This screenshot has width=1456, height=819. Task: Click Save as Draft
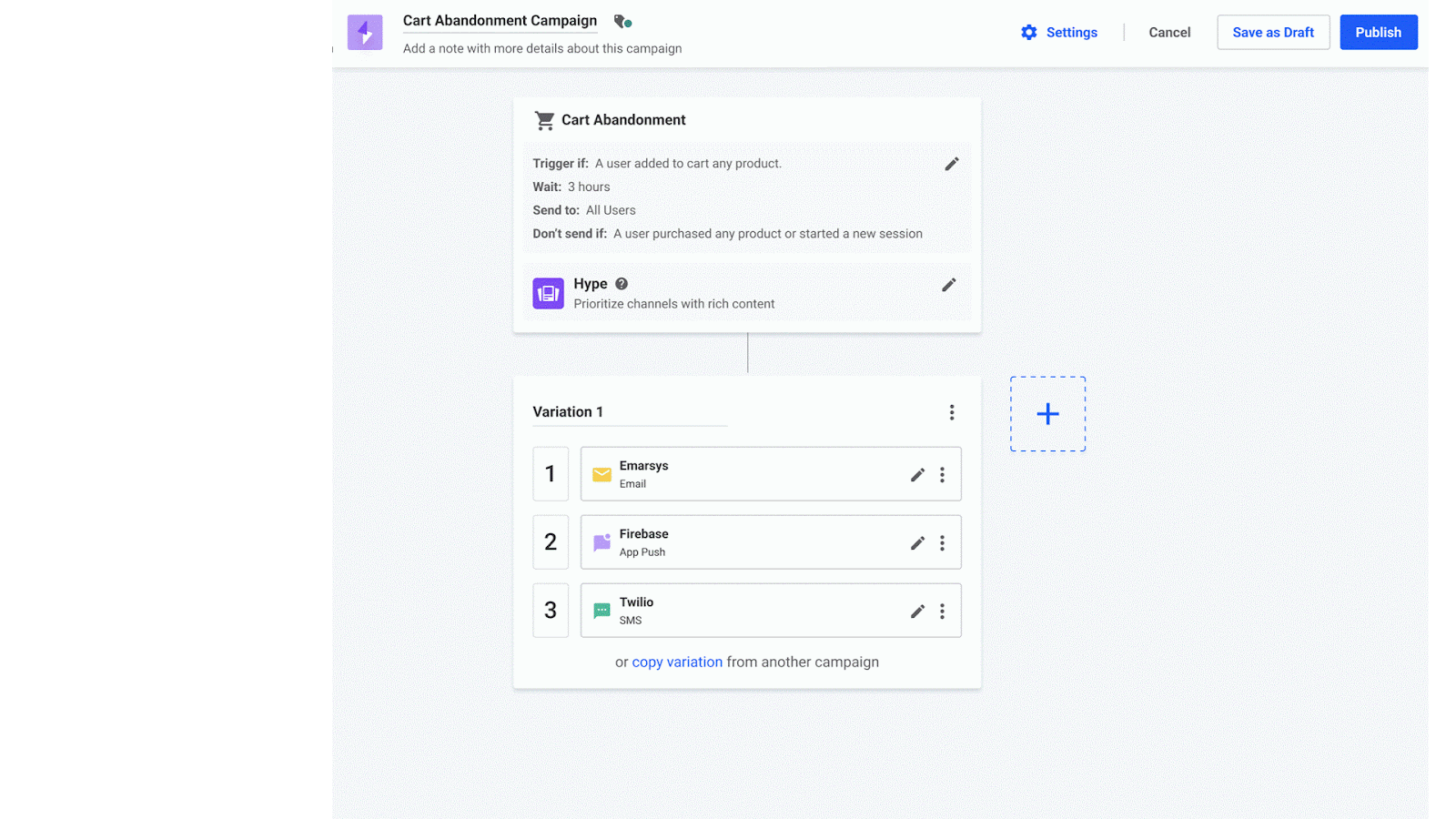click(x=1273, y=33)
